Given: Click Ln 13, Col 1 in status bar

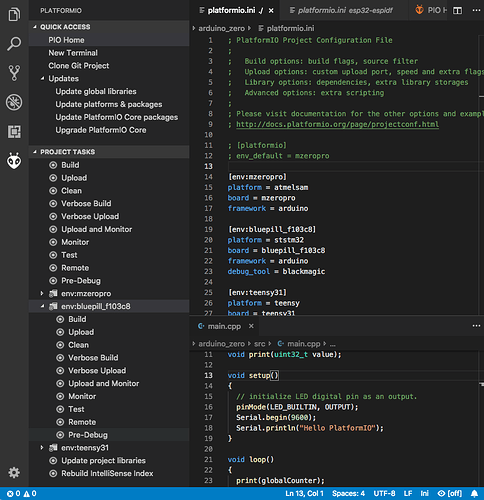Looking at the screenshot, I should pos(304,493).
